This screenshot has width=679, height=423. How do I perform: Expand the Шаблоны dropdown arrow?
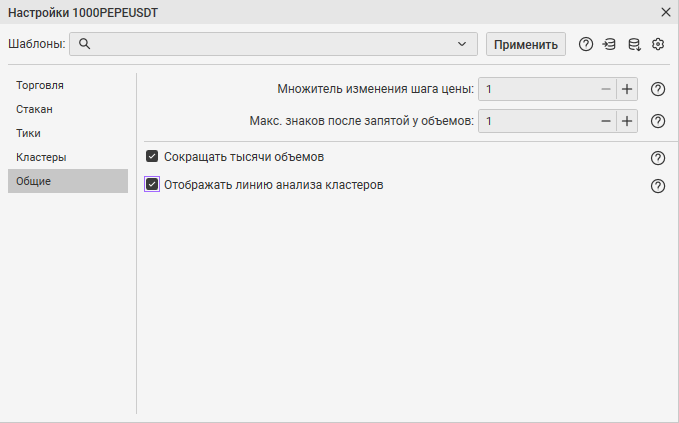click(x=462, y=44)
